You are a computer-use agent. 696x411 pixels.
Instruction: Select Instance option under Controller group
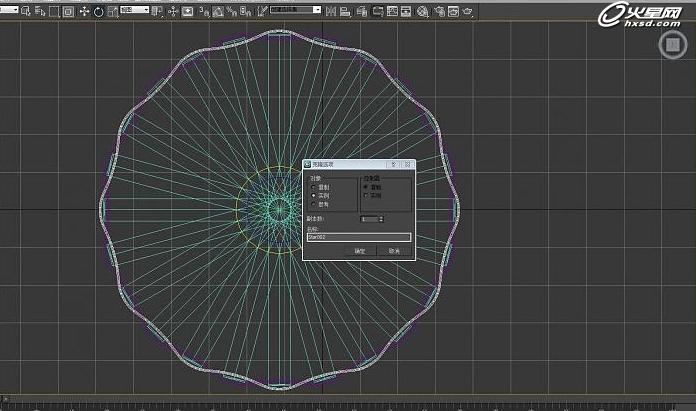click(365, 195)
